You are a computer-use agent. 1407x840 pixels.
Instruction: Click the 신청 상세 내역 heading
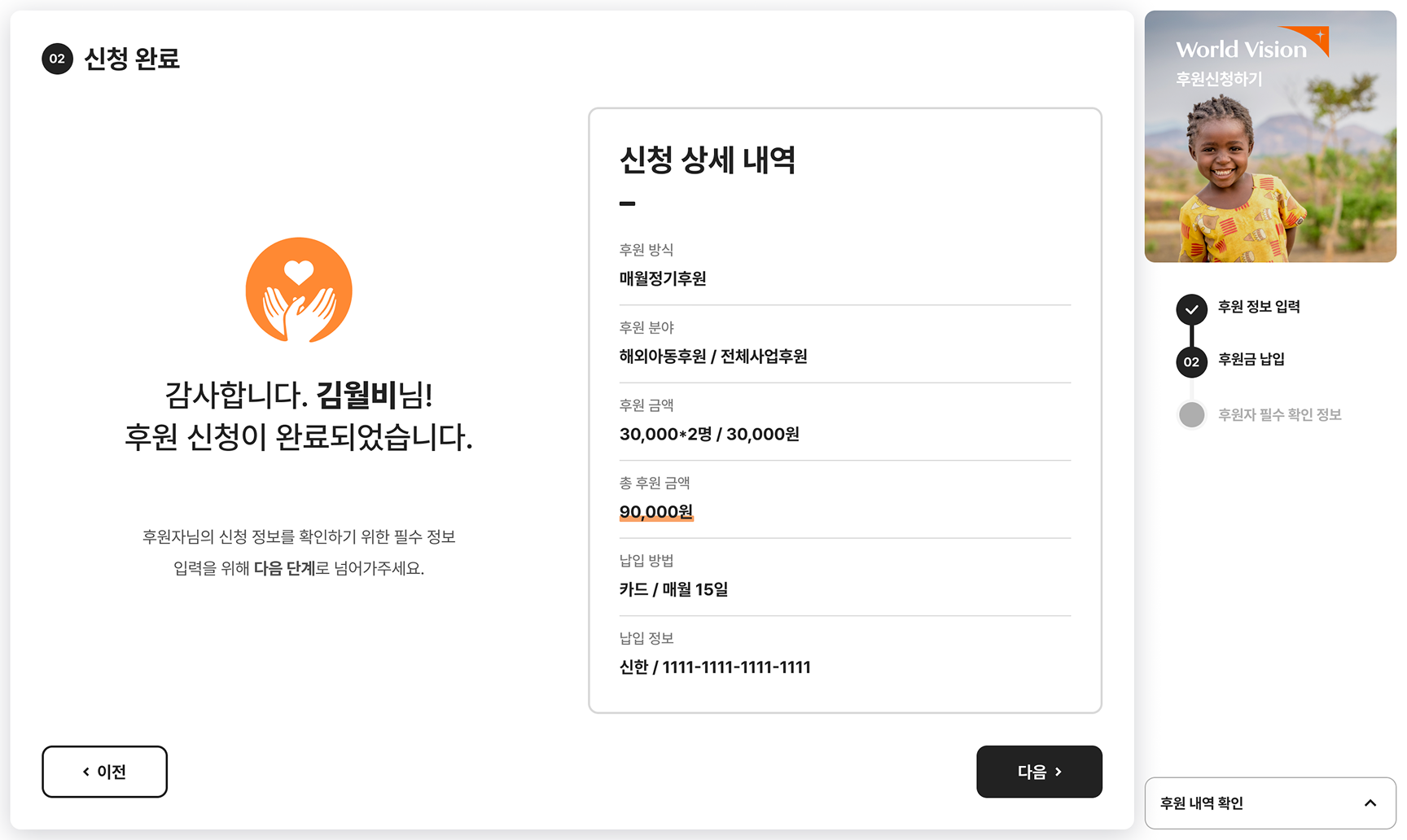707,160
